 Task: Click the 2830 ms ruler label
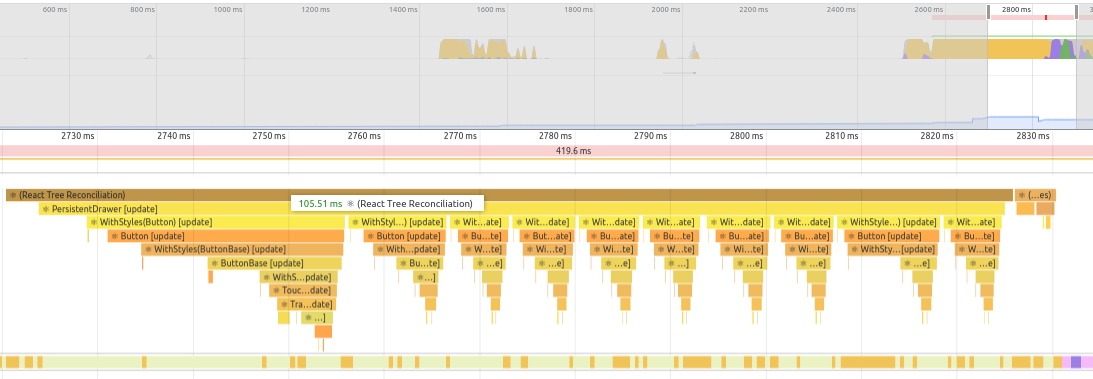(x=1034, y=136)
